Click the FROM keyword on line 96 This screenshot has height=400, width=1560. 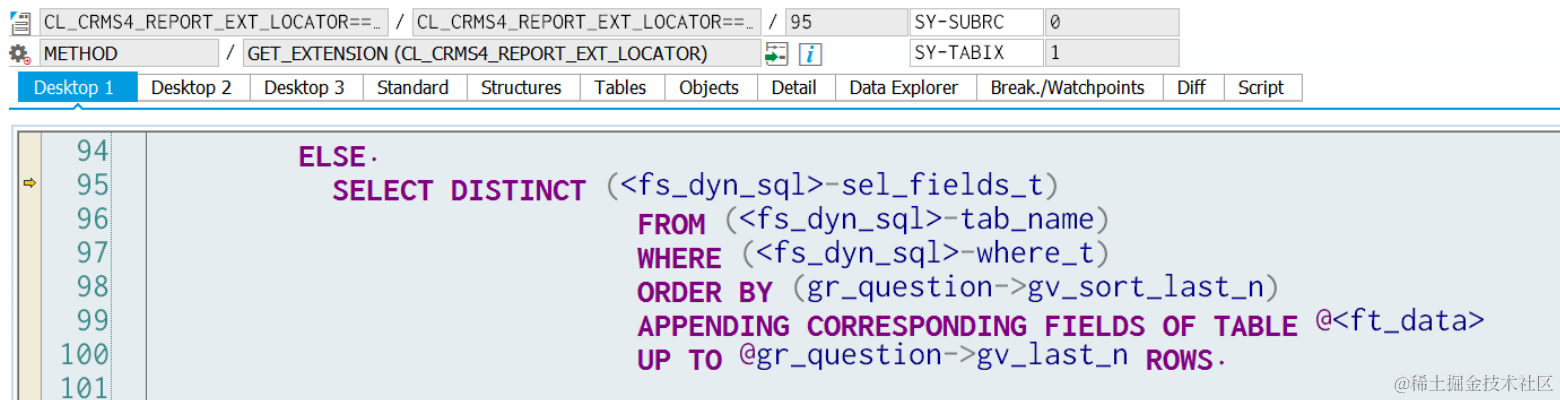(672, 225)
